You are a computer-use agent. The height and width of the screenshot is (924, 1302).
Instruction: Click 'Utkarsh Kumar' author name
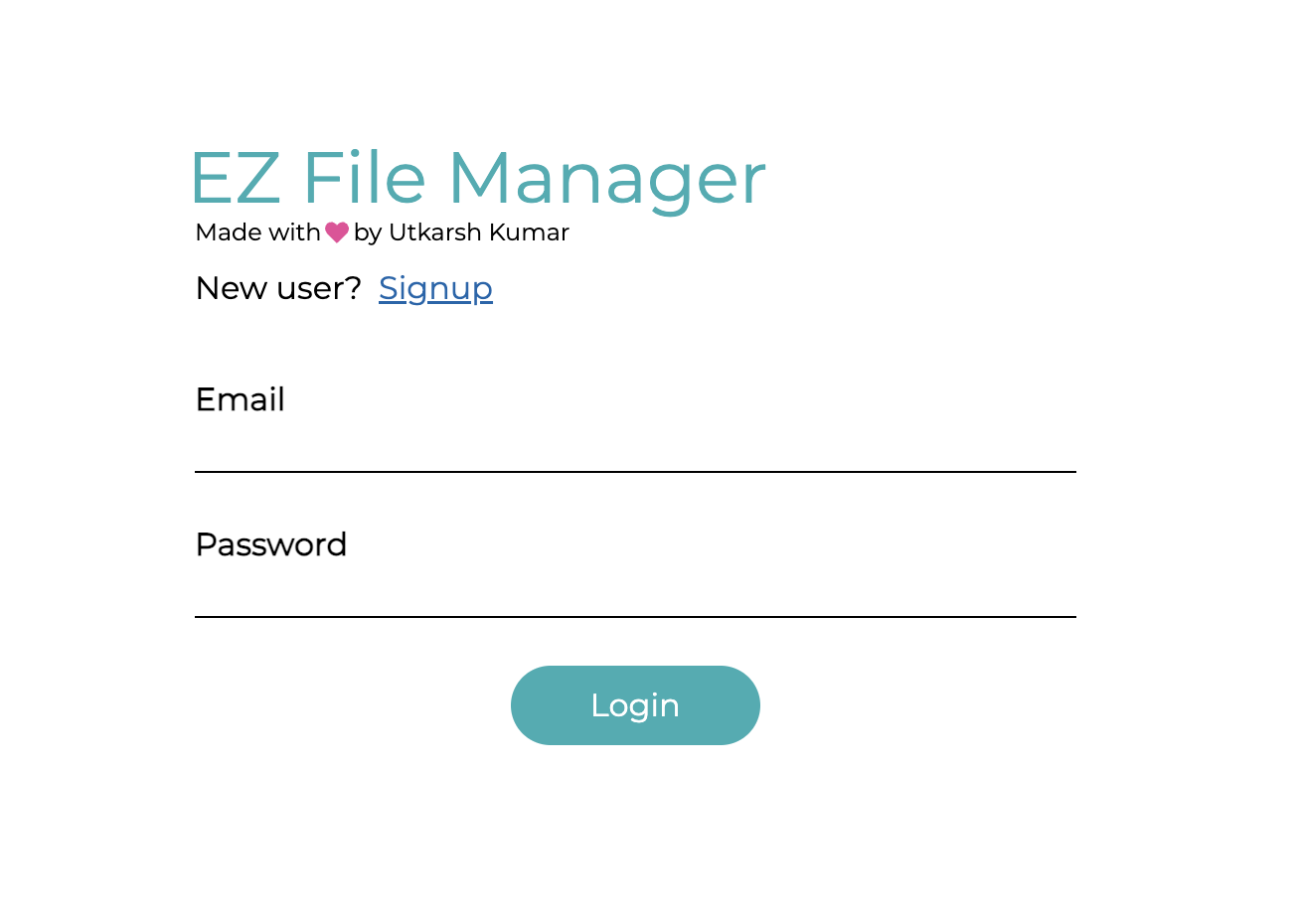[478, 232]
